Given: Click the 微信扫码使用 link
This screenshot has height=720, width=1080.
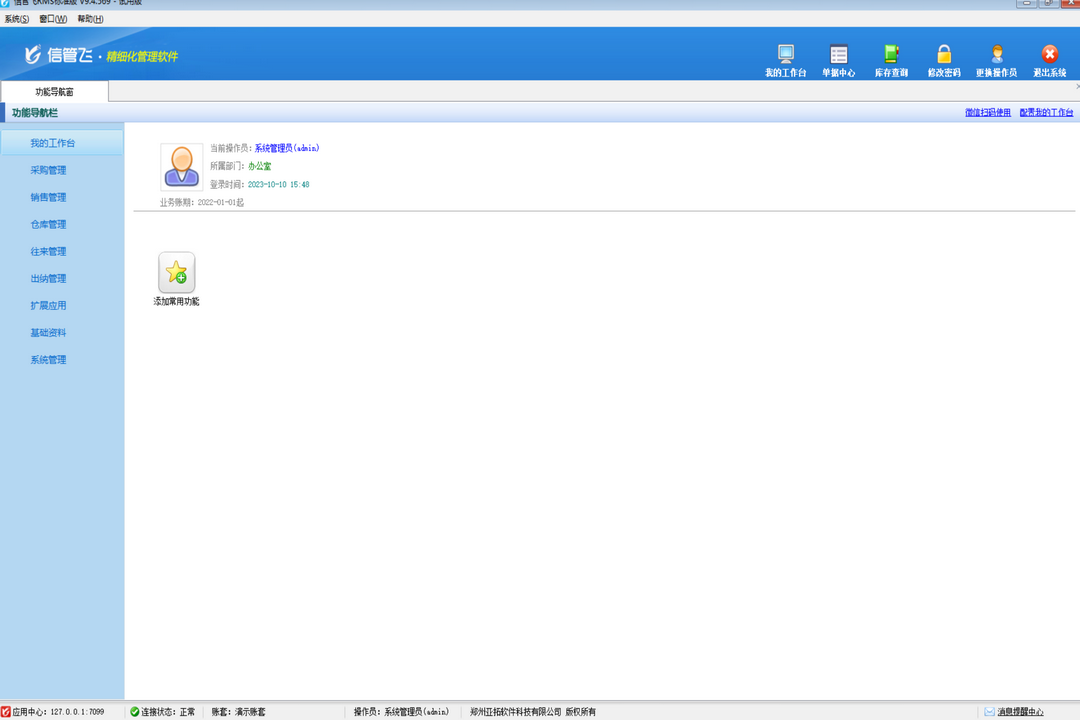Looking at the screenshot, I should pos(987,113).
